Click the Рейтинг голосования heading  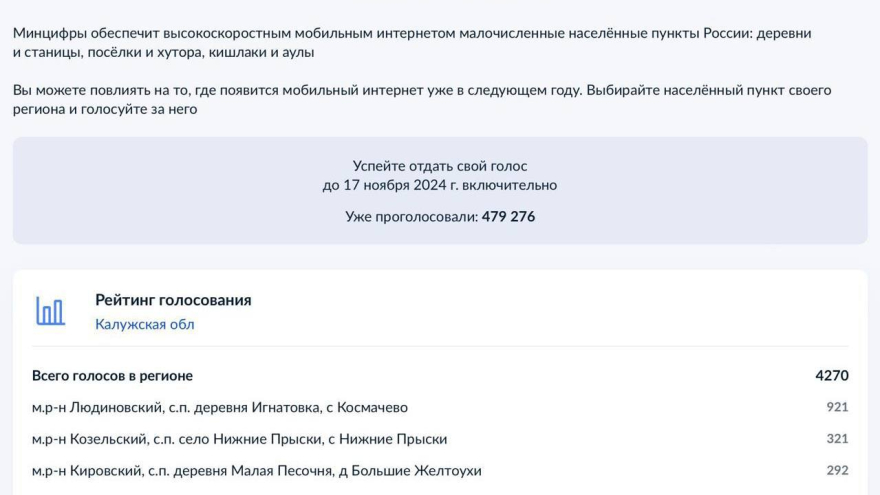[x=173, y=300]
